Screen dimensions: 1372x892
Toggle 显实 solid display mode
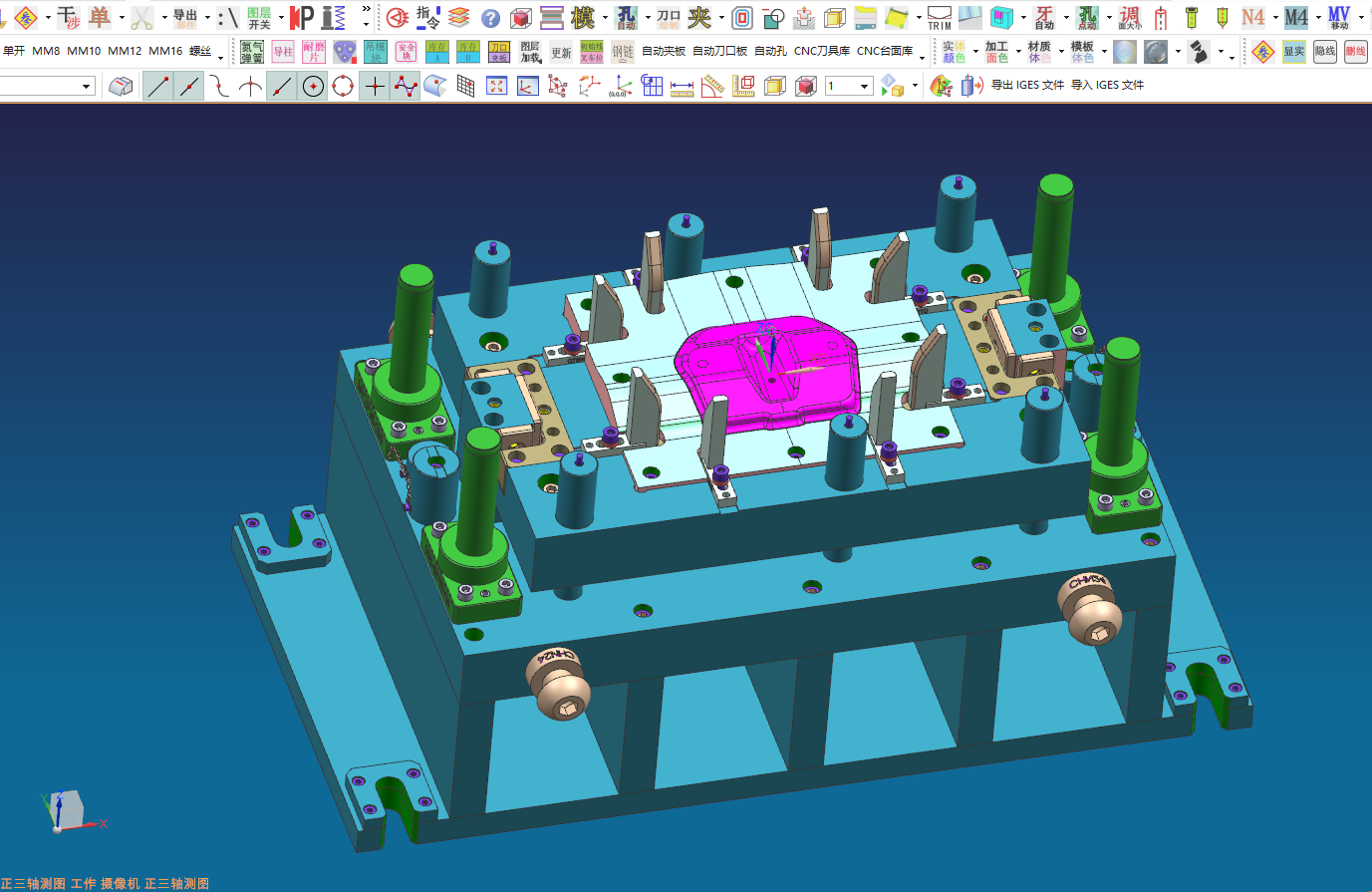coord(1294,52)
